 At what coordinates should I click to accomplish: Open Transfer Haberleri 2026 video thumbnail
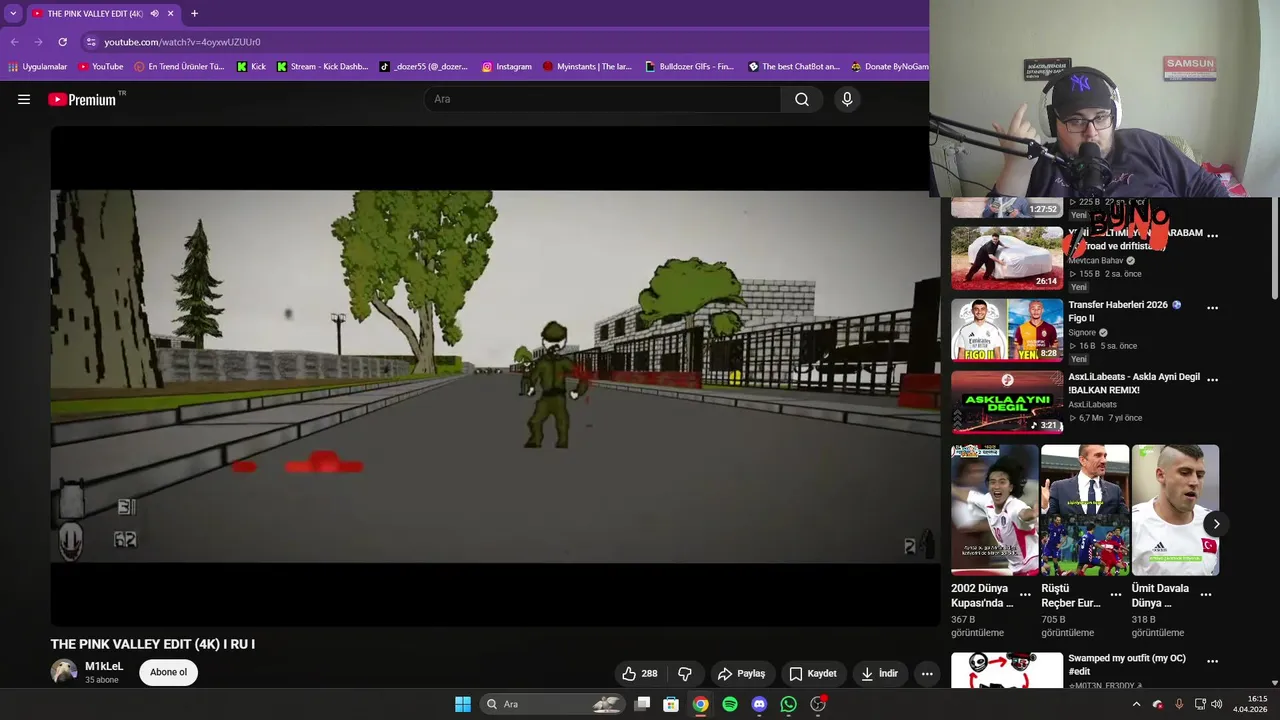1007,330
